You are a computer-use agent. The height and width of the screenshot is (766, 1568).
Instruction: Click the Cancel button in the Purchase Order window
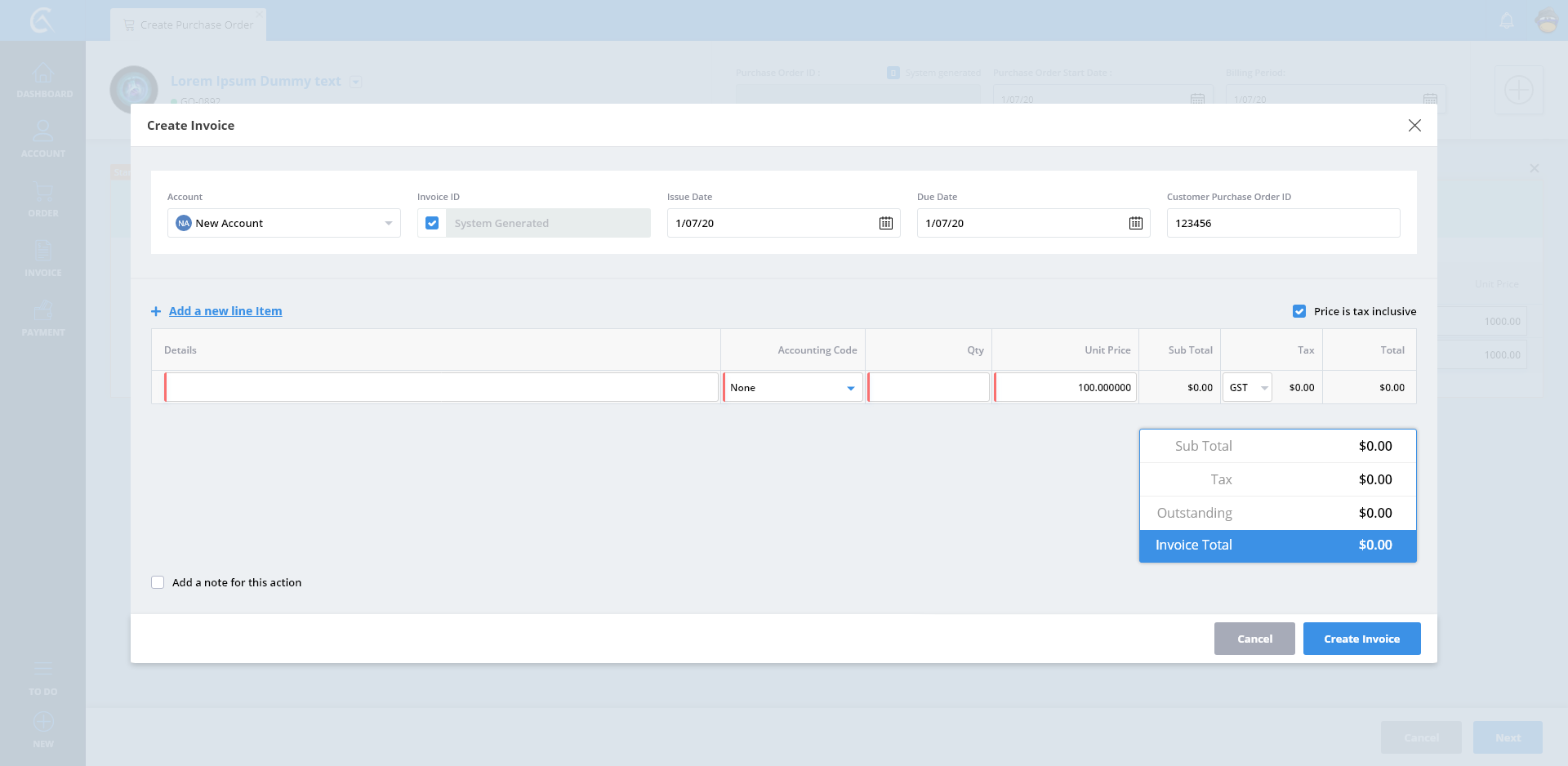pyautogui.click(x=1421, y=737)
